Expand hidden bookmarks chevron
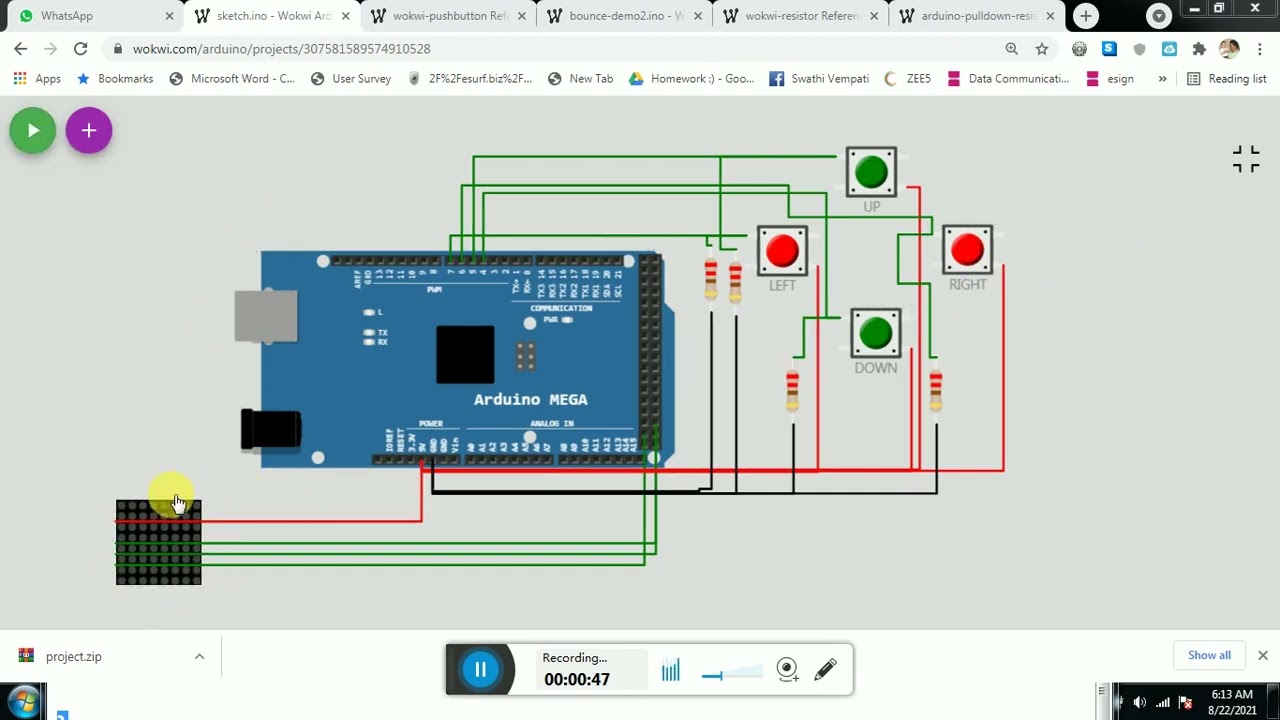 1162,78
